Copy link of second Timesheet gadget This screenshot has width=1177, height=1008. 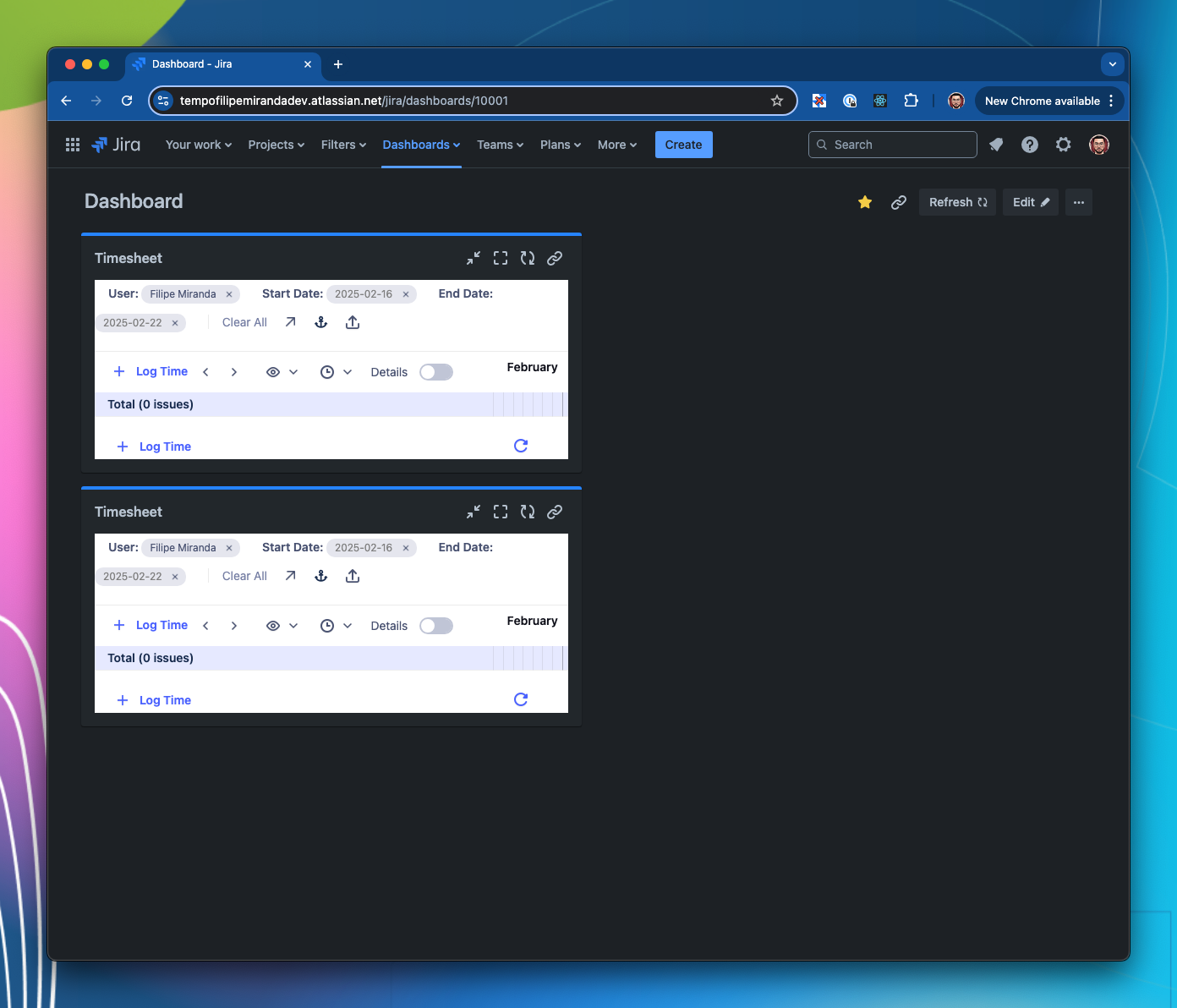[x=555, y=512]
